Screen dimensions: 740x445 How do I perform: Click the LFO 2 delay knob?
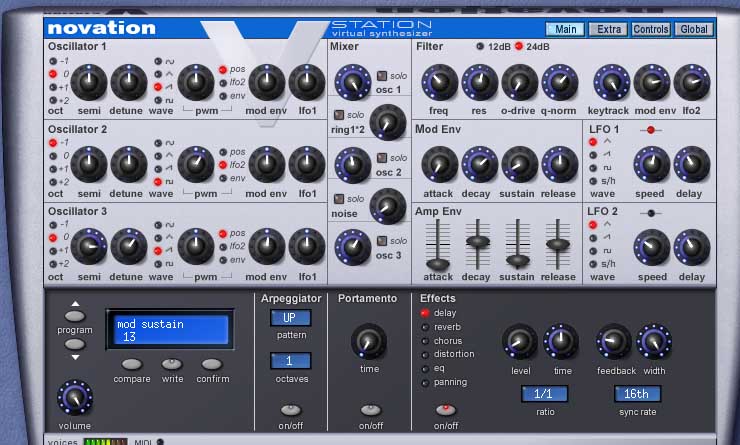692,247
